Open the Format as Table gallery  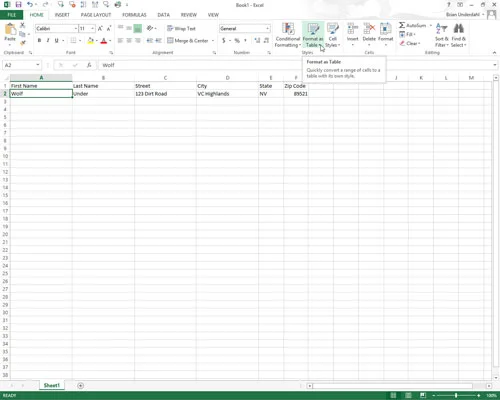pyautogui.click(x=313, y=35)
